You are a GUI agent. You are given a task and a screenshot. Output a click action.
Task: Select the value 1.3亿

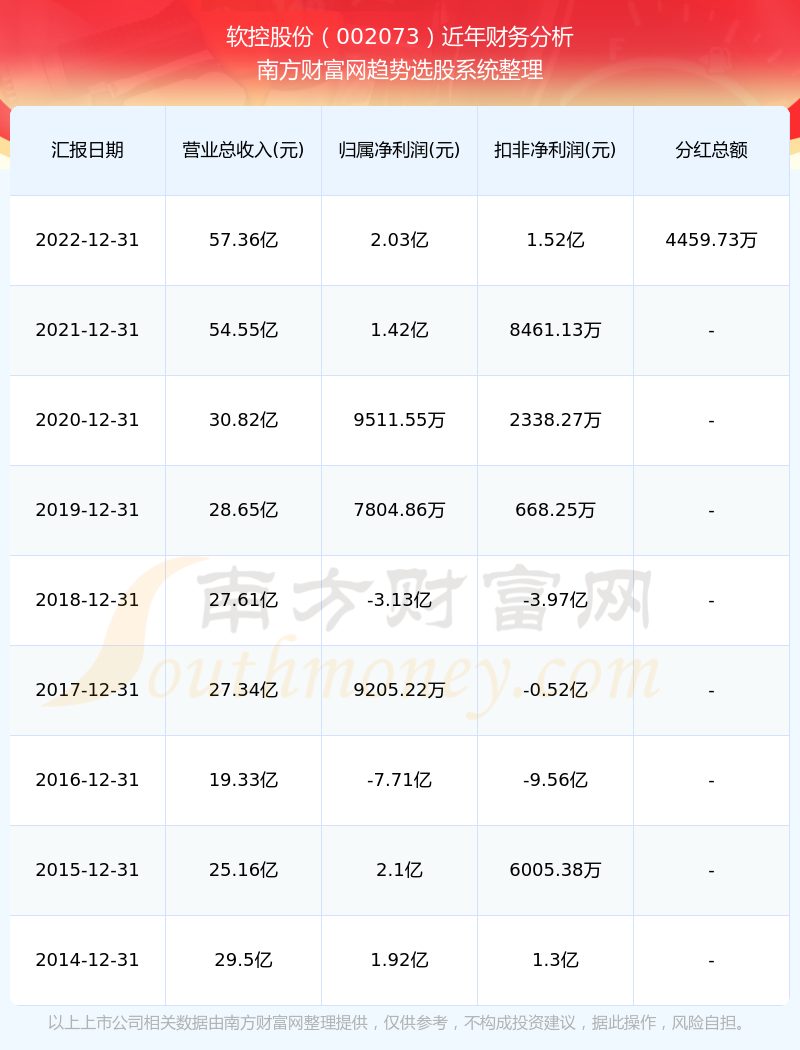[556, 960]
